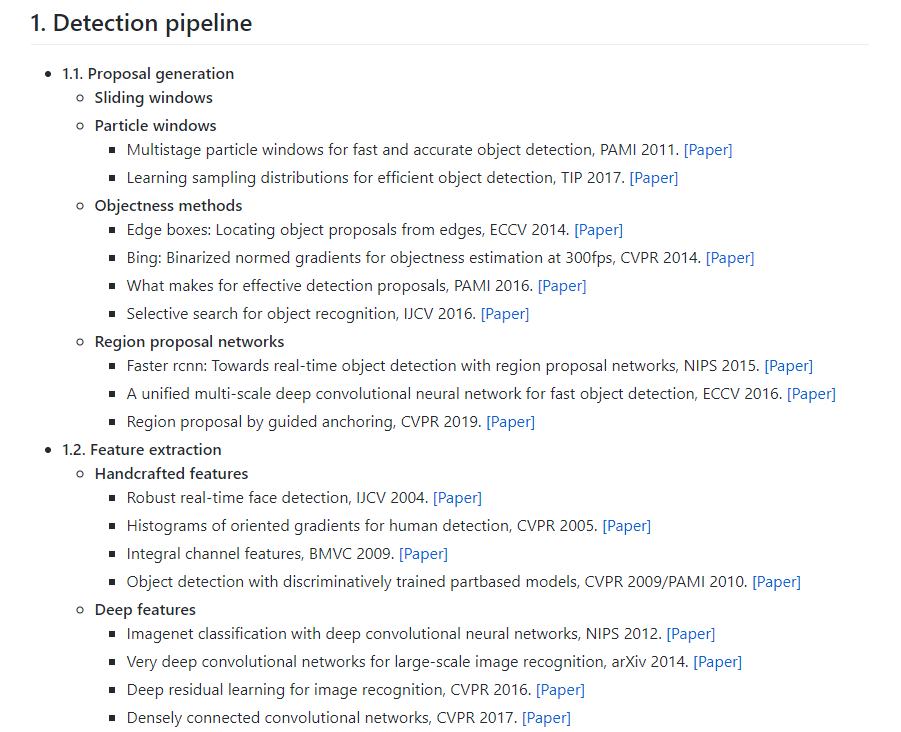Image resolution: width=901 pixels, height=732 pixels.
Task: Open the Histograms of oriented gradients paper
Action: (x=627, y=526)
